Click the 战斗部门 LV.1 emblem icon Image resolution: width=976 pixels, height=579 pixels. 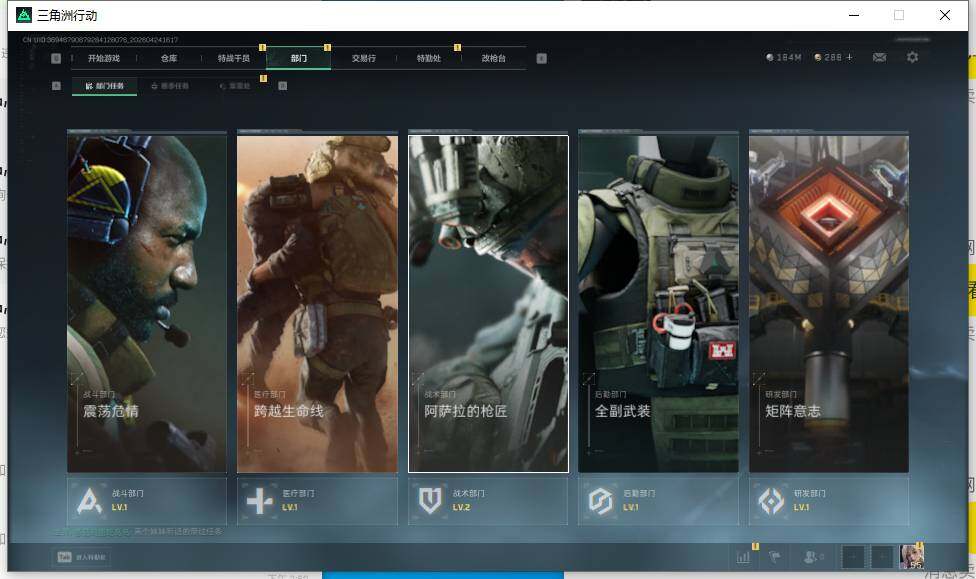click(89, 501)
